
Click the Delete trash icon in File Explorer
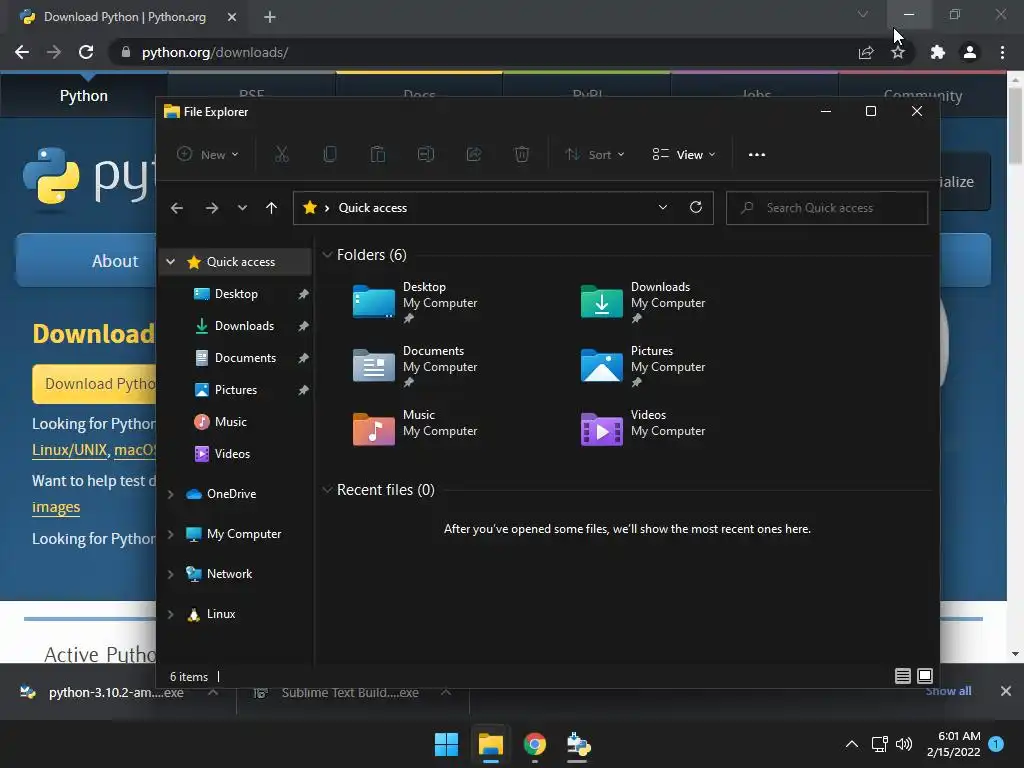pyautogui.click(x=522, y=154)
